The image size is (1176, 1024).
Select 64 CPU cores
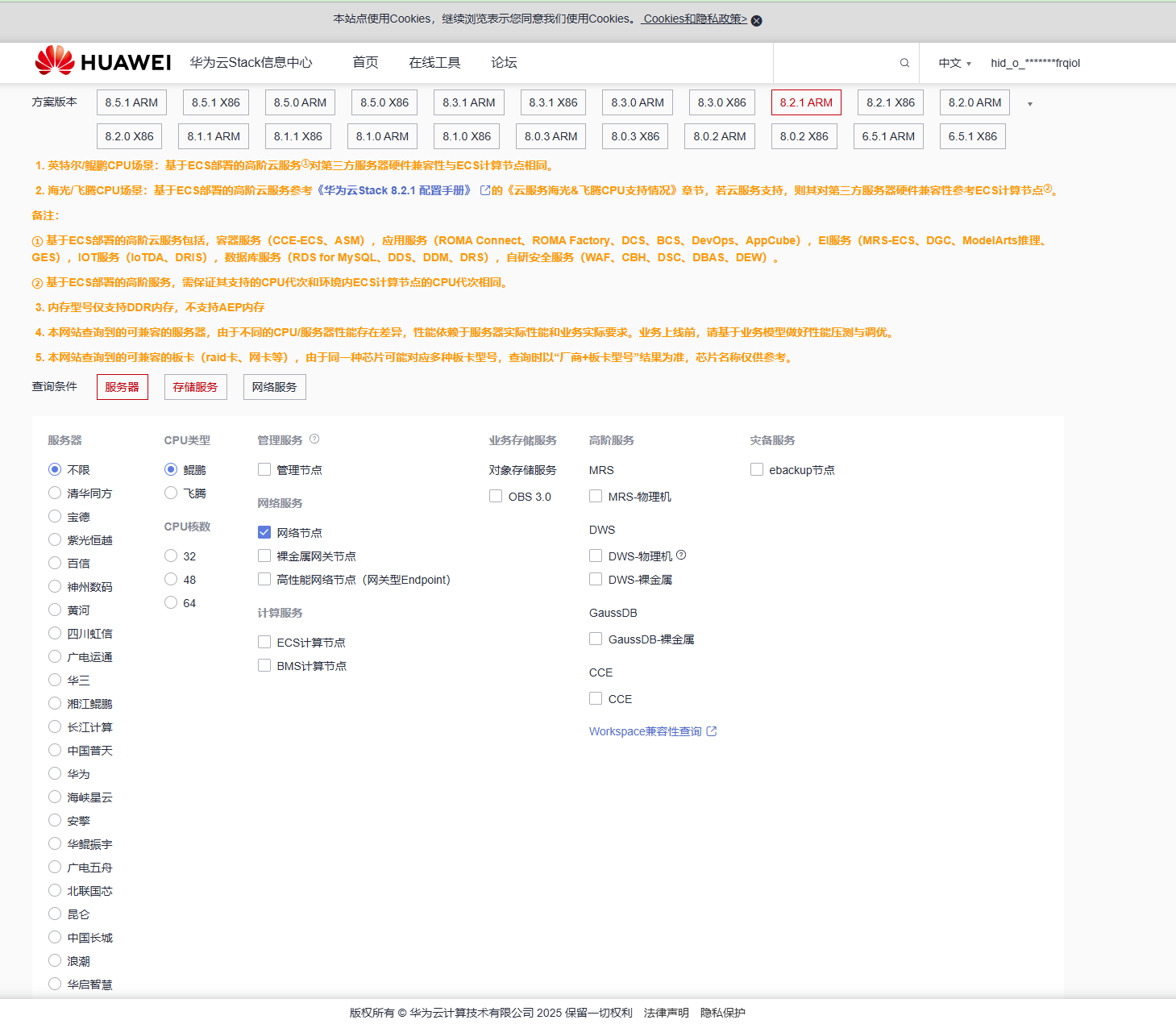(171, 602)
